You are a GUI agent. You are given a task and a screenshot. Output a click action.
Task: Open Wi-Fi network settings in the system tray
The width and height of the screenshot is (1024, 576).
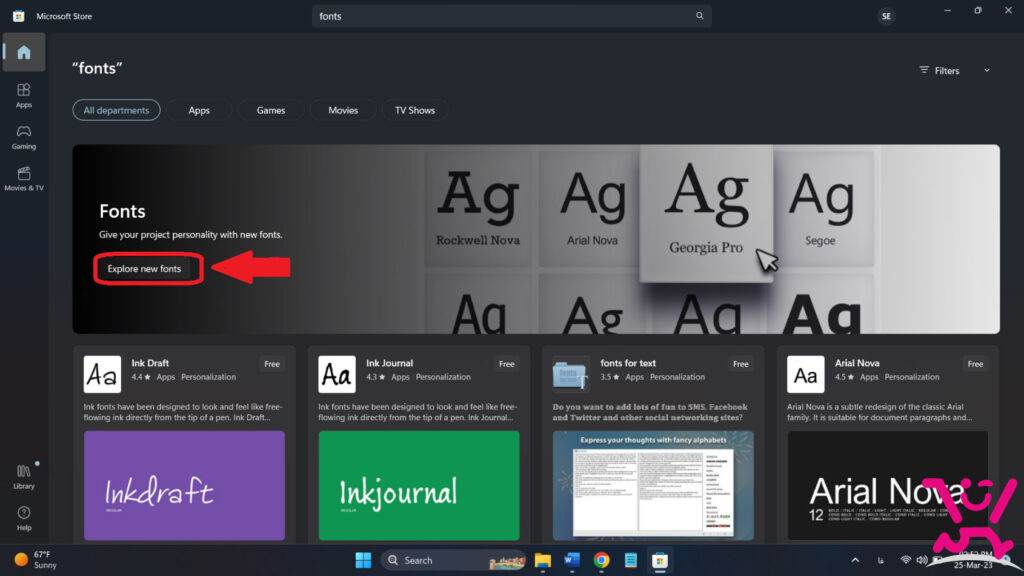[906, 560]
